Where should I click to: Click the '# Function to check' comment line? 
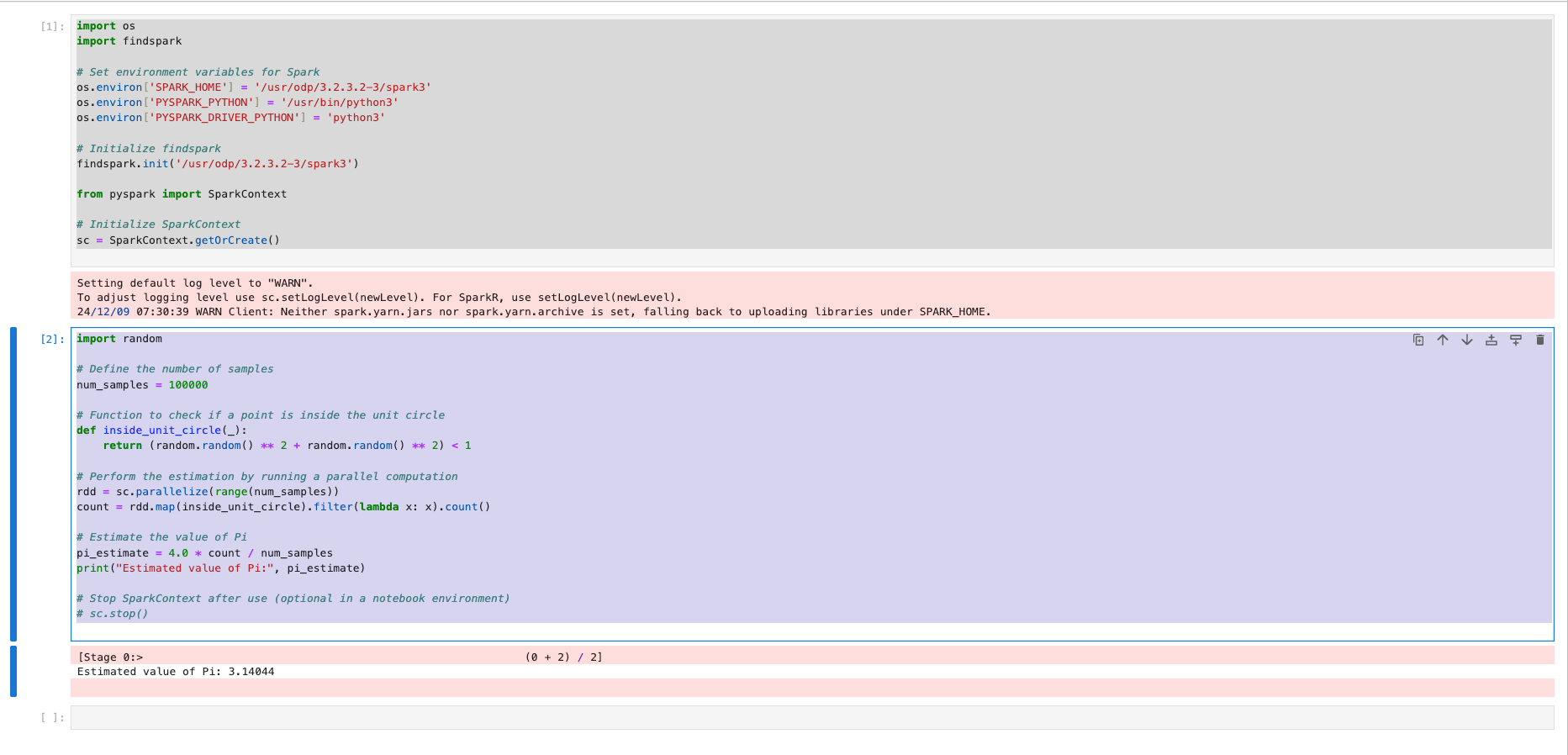261,415
